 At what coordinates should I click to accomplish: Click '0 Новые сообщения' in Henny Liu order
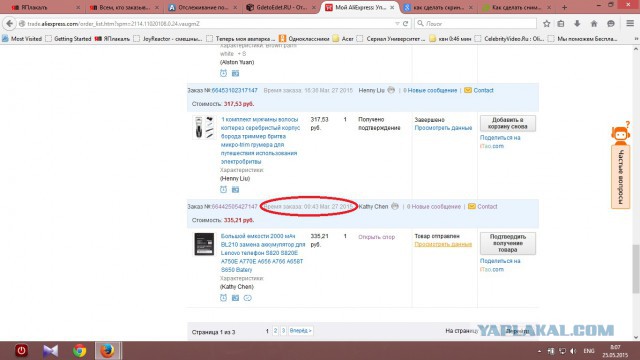pos(430,90)
